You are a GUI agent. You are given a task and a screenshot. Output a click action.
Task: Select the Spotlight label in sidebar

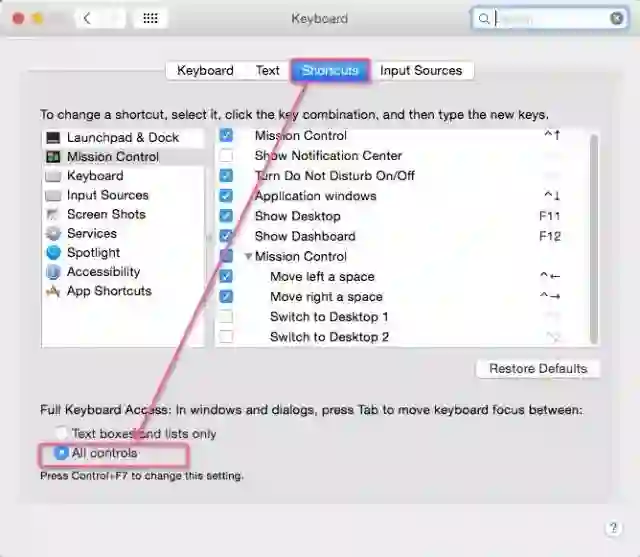coord(93,253)
